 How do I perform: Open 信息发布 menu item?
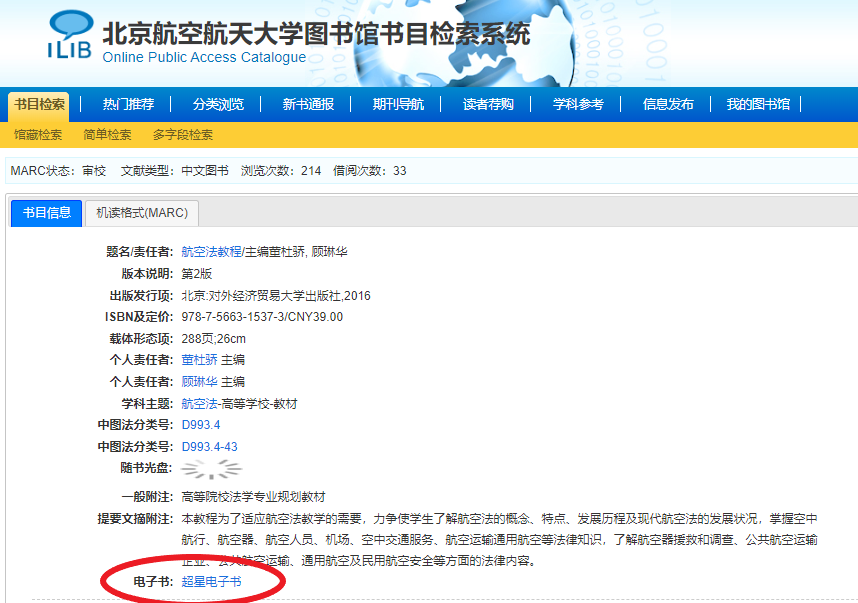click(668, 105)
